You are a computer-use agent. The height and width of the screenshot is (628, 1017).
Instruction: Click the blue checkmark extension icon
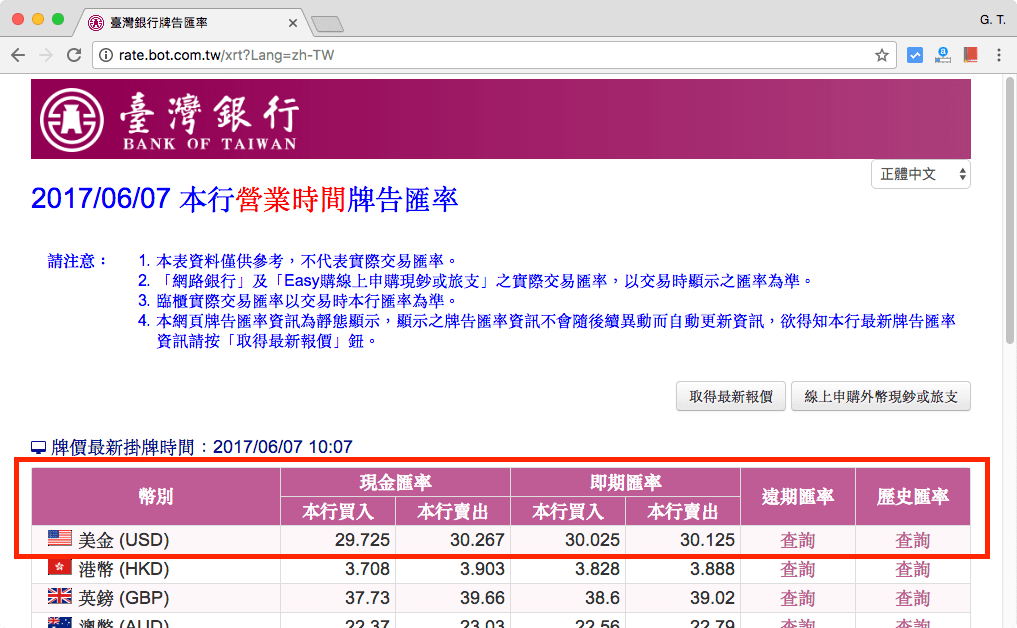click(914, 56)
